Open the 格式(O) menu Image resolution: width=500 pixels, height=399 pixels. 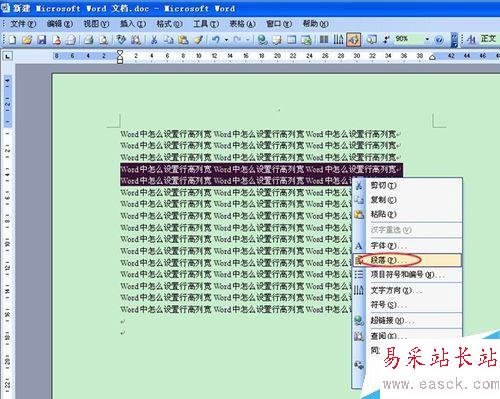[x=170, y=24]
